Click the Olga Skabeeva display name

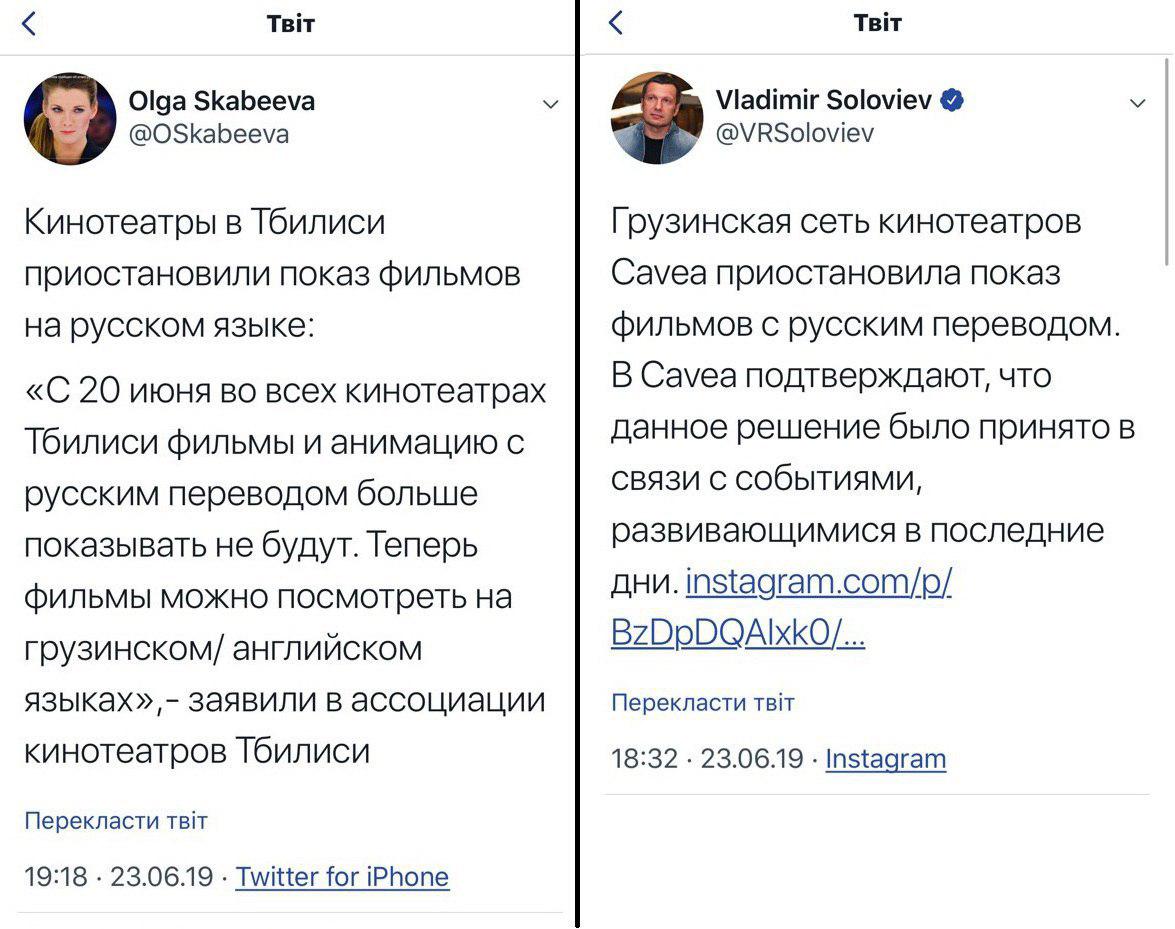[222, 100]
